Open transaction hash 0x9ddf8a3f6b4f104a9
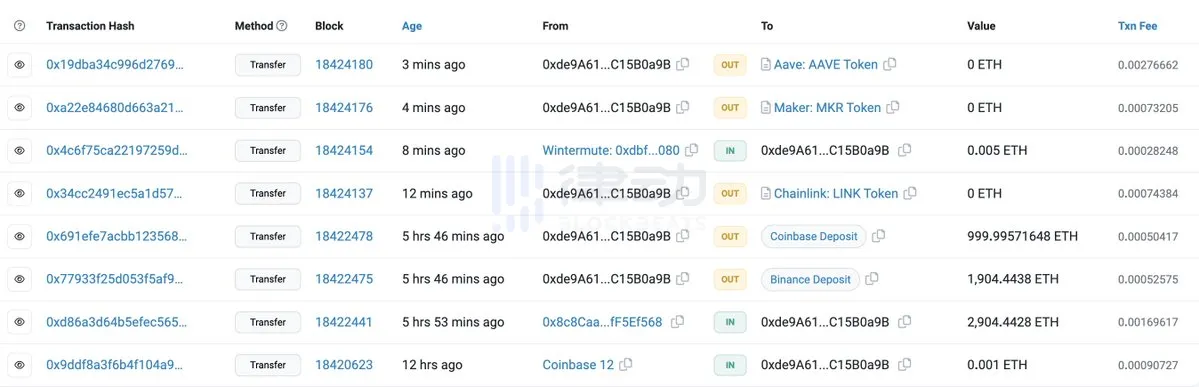This screenshot has height=387, width=1199. [116, 365]
